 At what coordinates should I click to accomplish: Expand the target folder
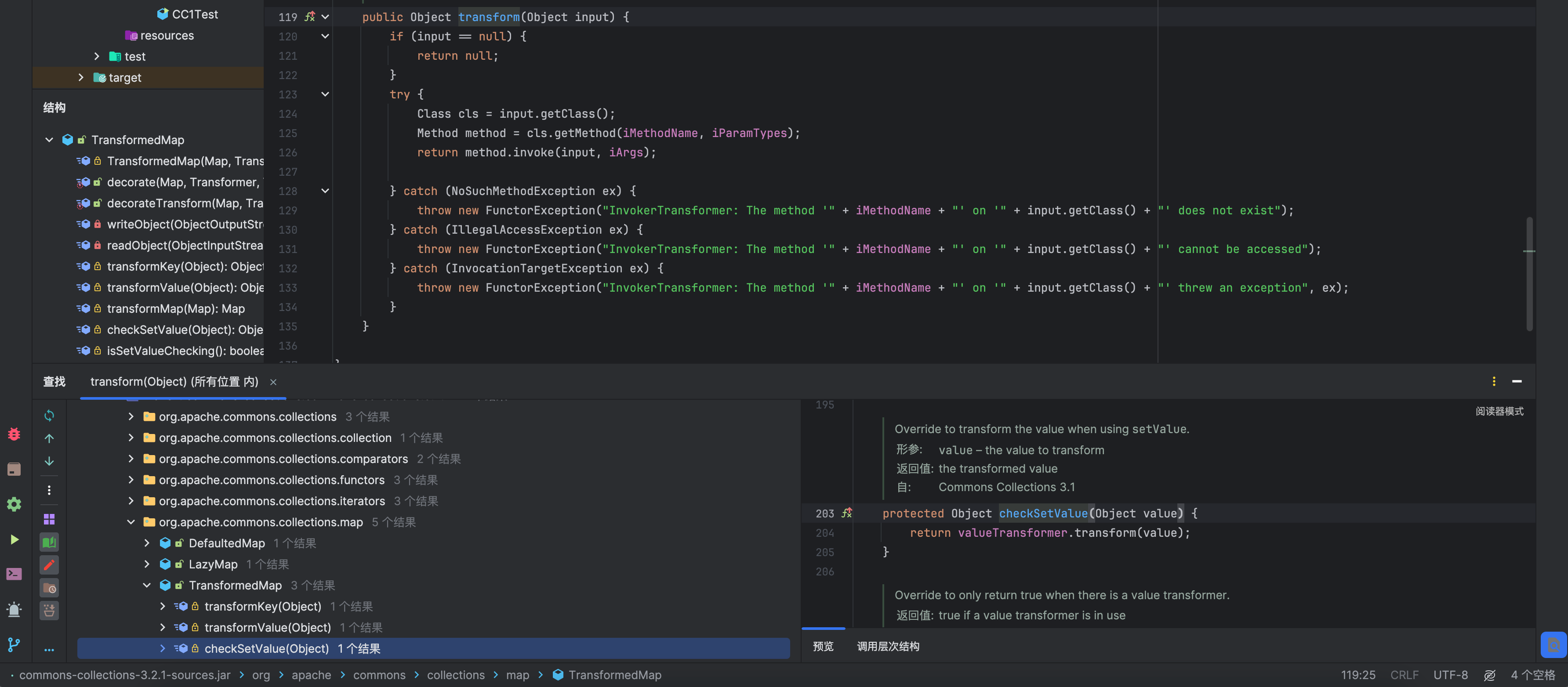click(x=80, y=77)
